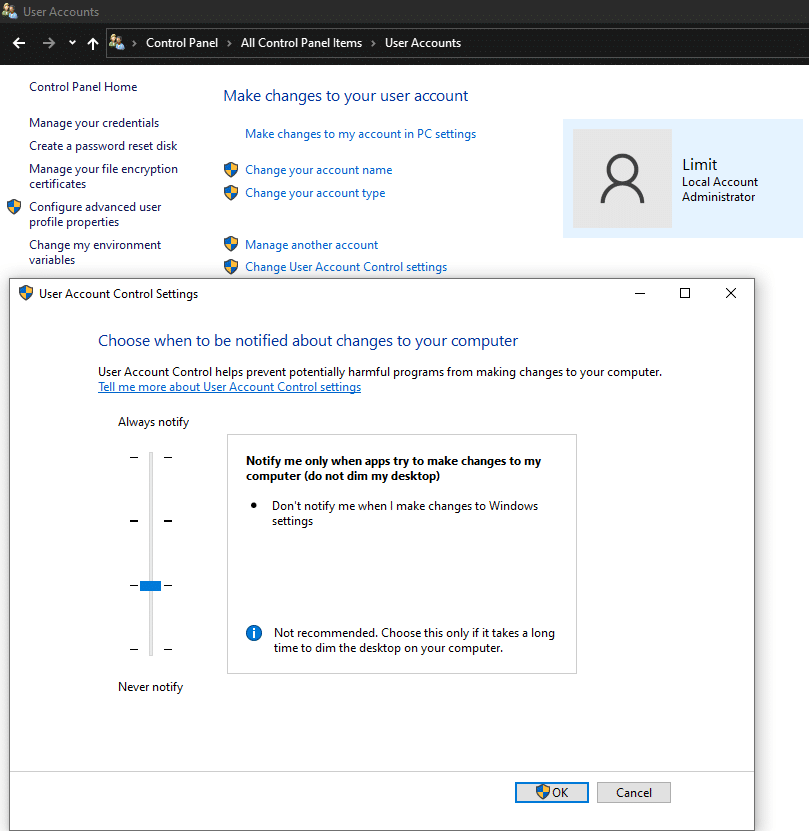Screen dimensions: 809x831
Task: Minimize the User Account Control Settings dialog
Action: [x=640, y=293]
